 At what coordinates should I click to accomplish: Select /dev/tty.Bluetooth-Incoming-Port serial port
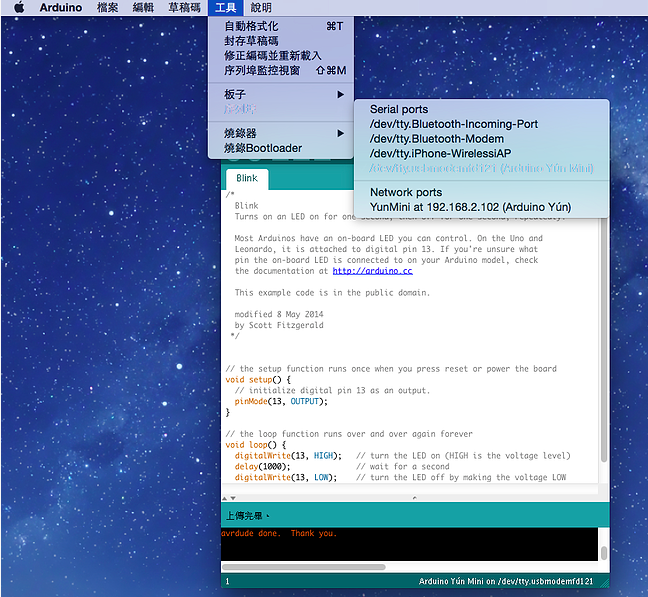tap(481, 124)
